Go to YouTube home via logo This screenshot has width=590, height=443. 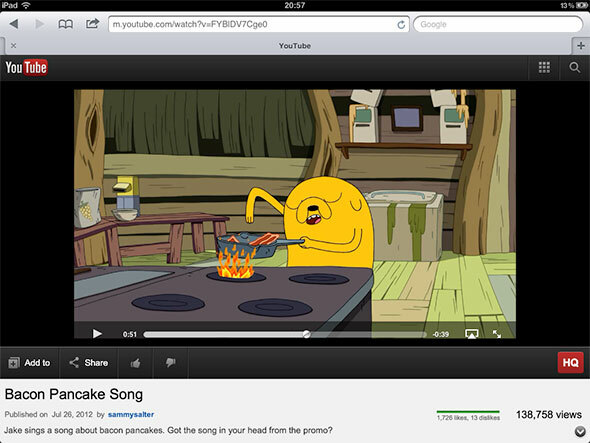click(26, 68)
